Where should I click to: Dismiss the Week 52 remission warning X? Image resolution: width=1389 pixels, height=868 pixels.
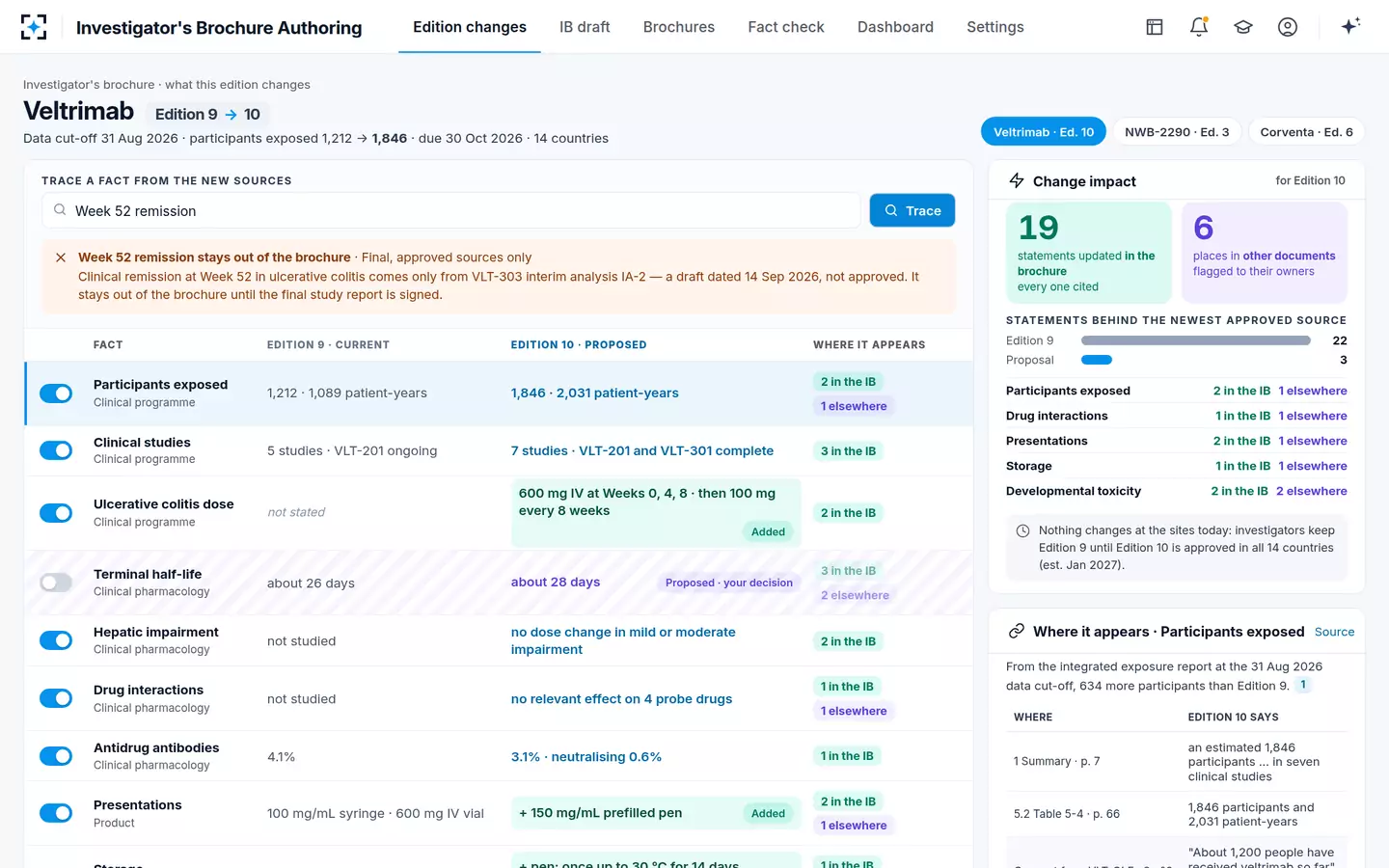[x=61, y=258]
